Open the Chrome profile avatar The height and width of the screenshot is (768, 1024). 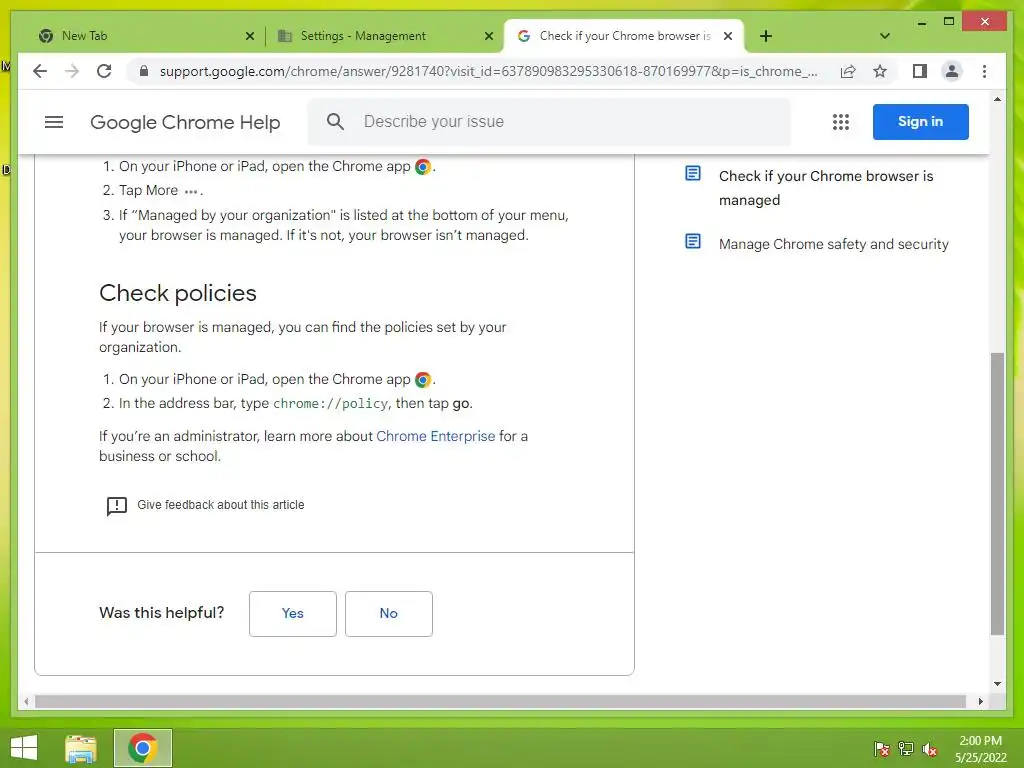tap(952, 71)
